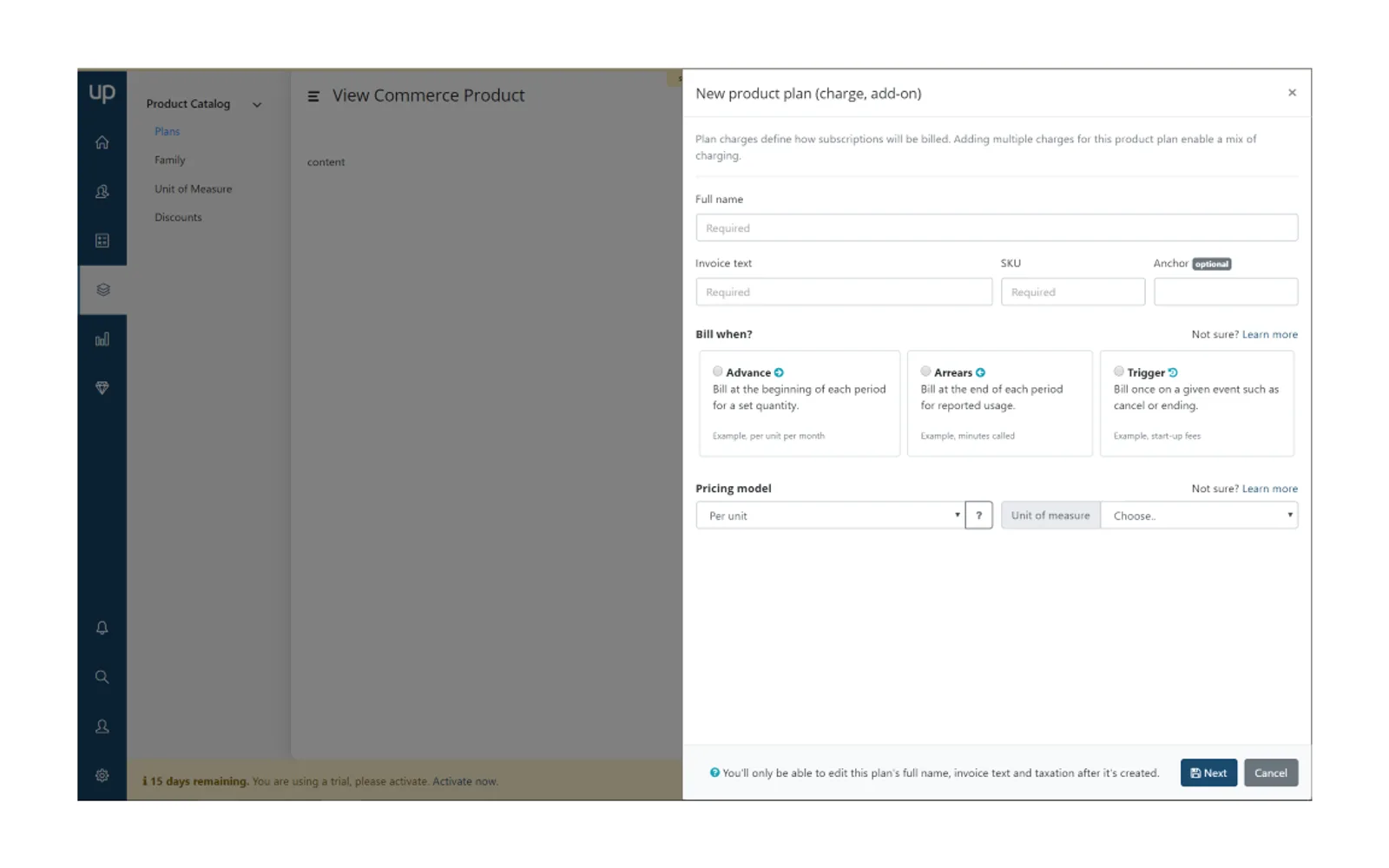Open Family in Product Catalog menu

coord(170,161)
